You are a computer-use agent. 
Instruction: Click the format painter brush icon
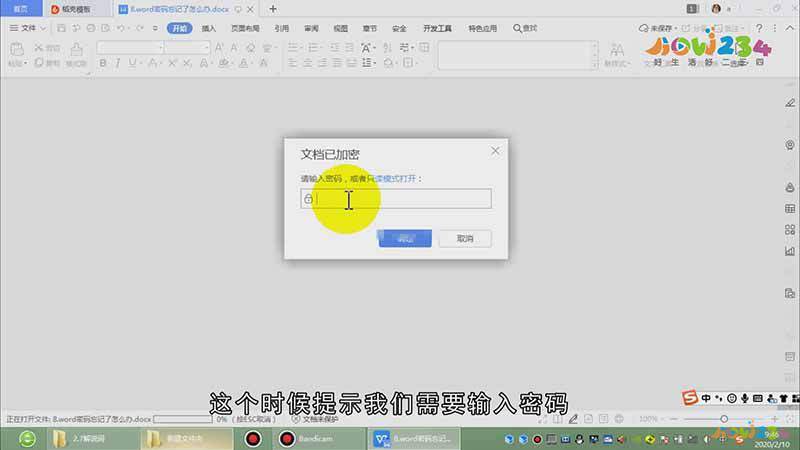click(x=77, y=50)
